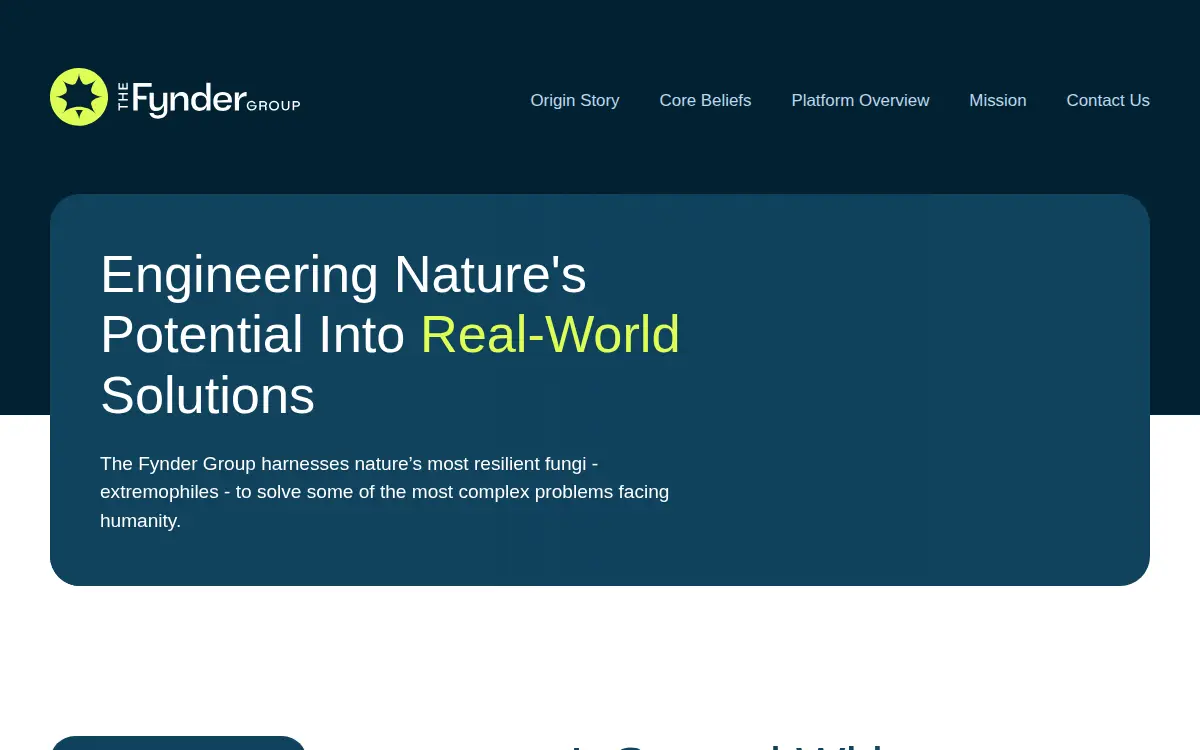Click The Fynder Group wordmark
This screenshot has height=750, width=1200.
(x=209, y=99)
